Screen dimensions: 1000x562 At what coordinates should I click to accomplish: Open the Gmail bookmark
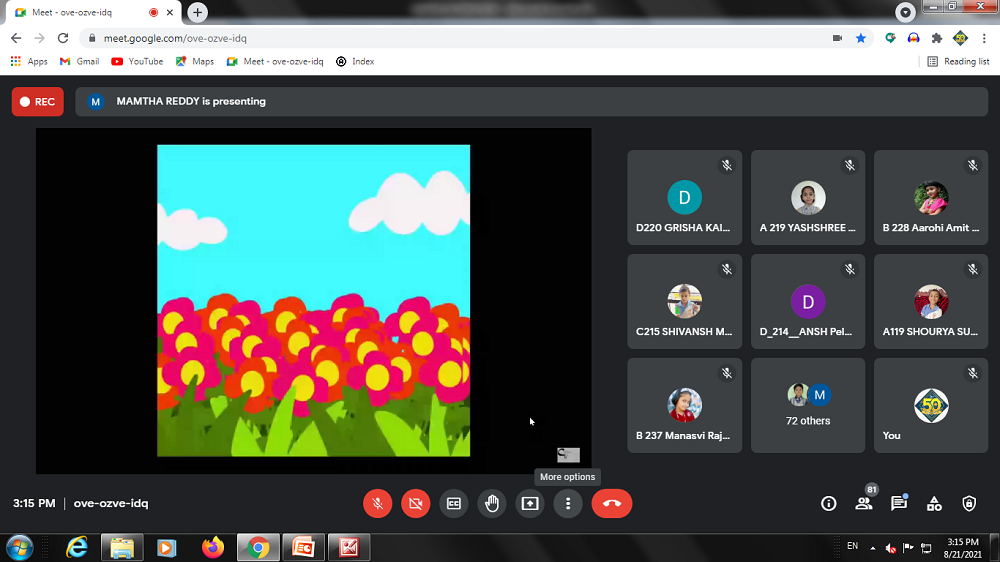(80, 61)
